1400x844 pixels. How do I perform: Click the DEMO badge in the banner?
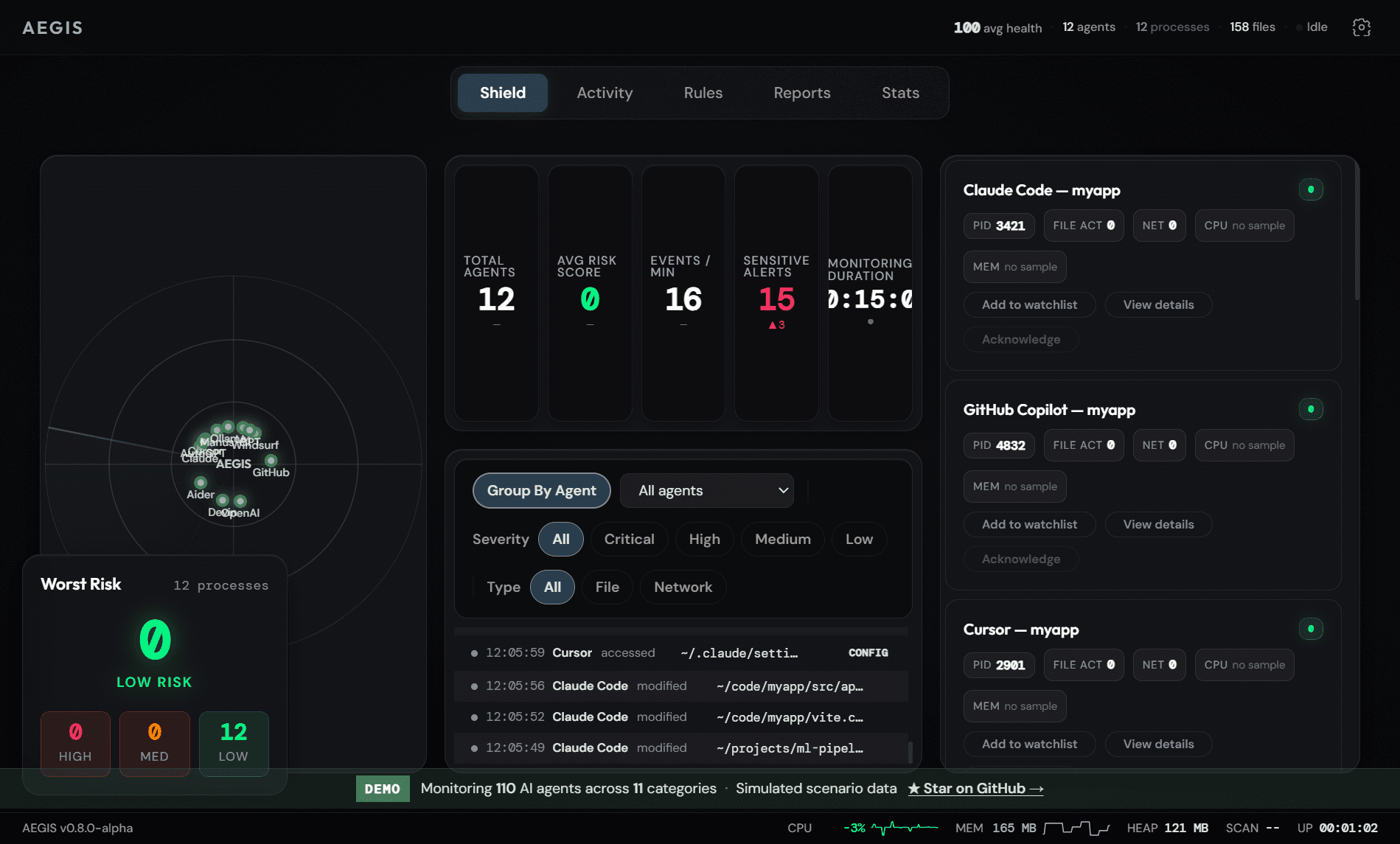(383, 789)
